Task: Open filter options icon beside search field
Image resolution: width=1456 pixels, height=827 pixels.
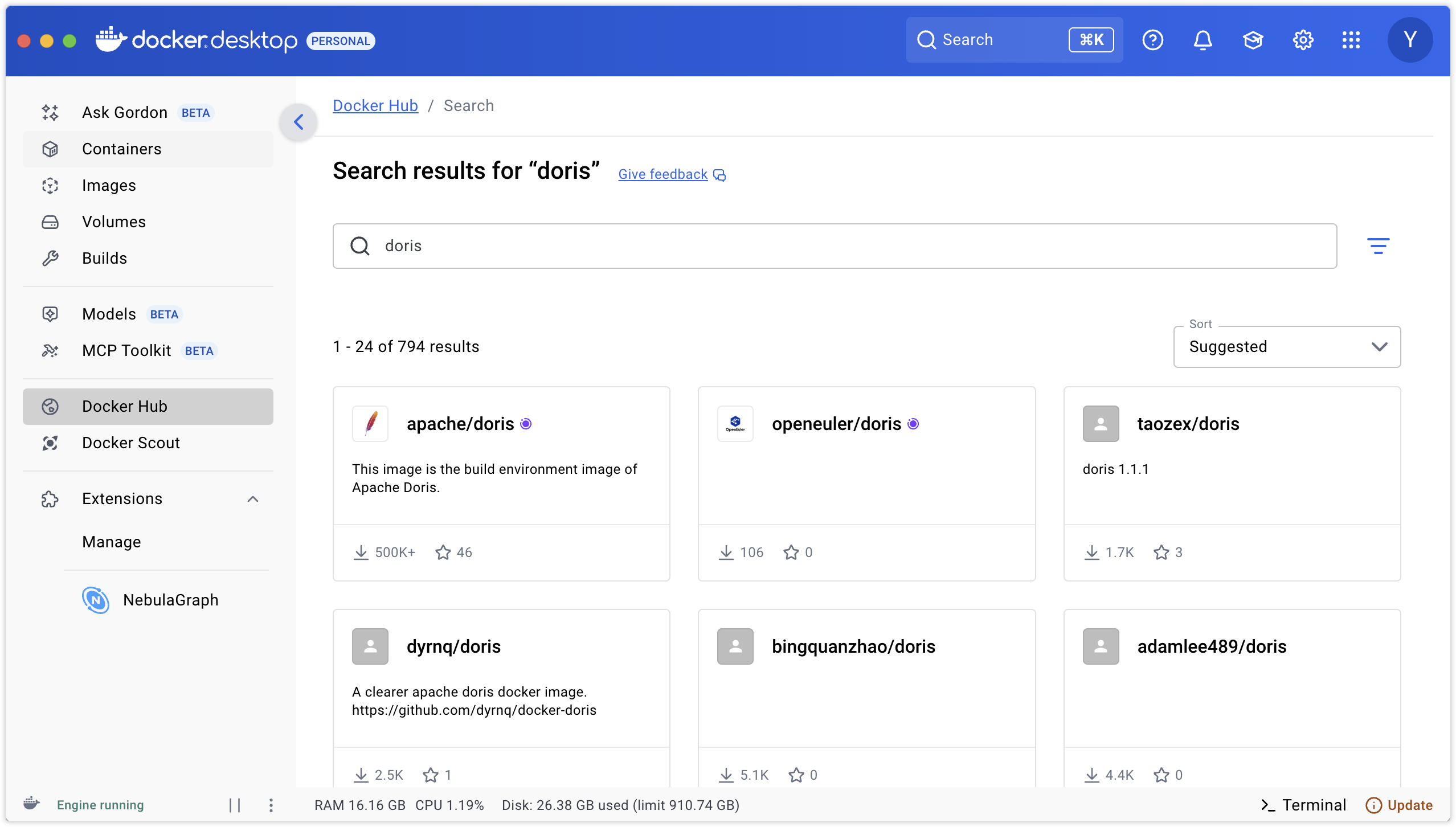Action: coord(1378,246)
